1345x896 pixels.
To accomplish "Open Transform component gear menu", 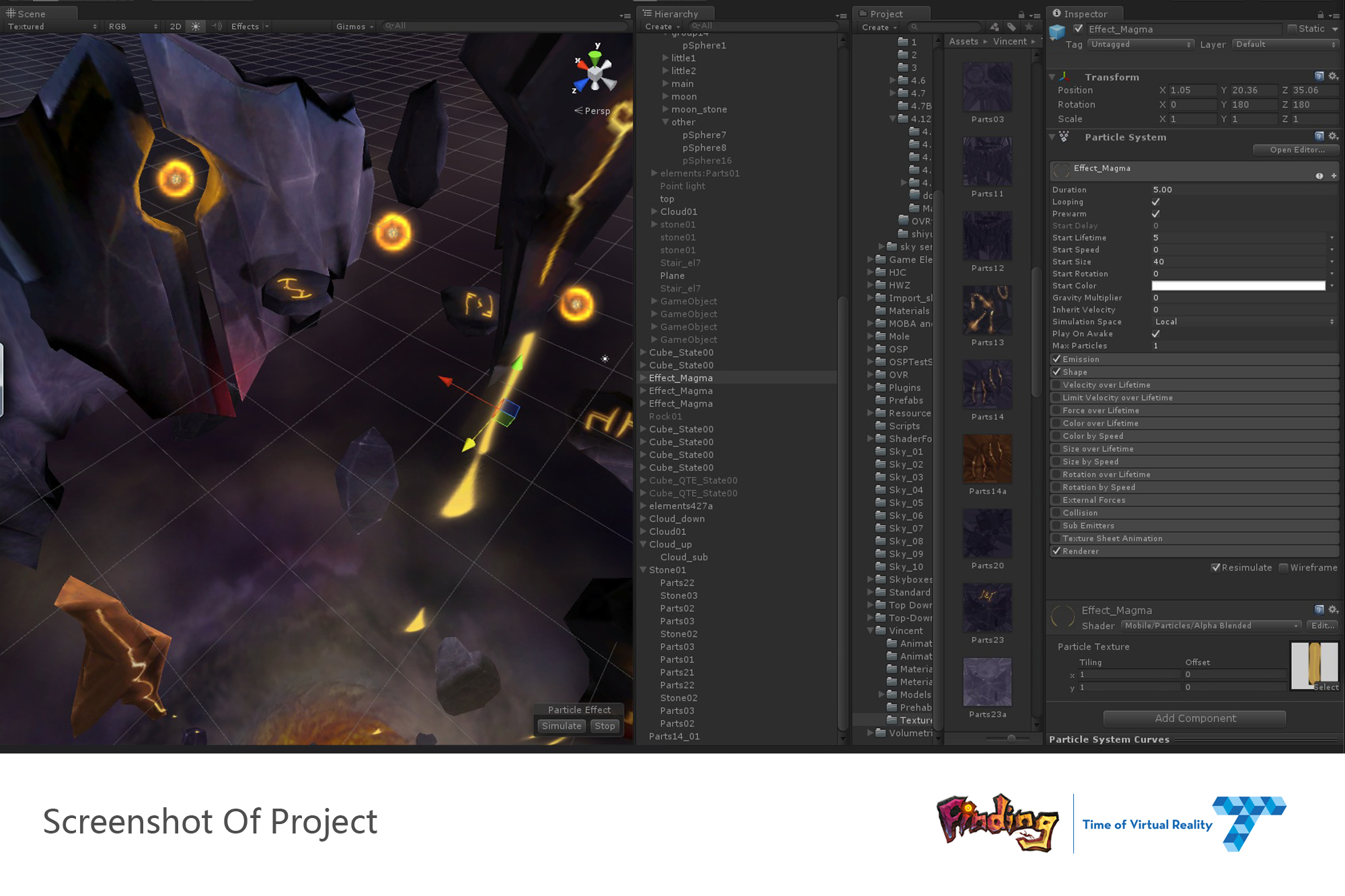I will point(1333,77).
